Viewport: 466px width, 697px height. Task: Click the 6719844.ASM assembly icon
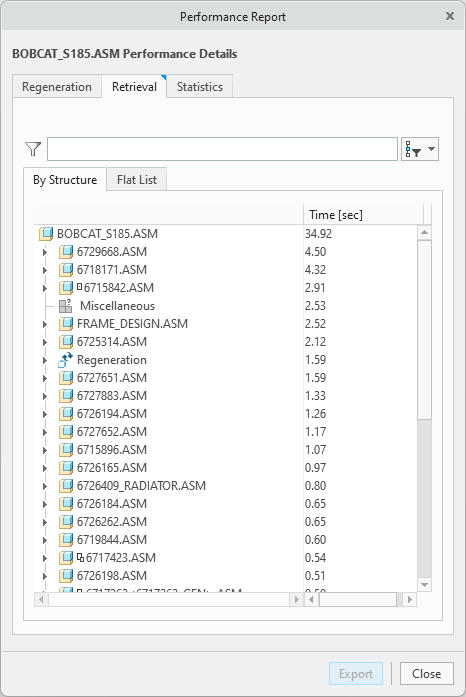[x=66, y=540]
